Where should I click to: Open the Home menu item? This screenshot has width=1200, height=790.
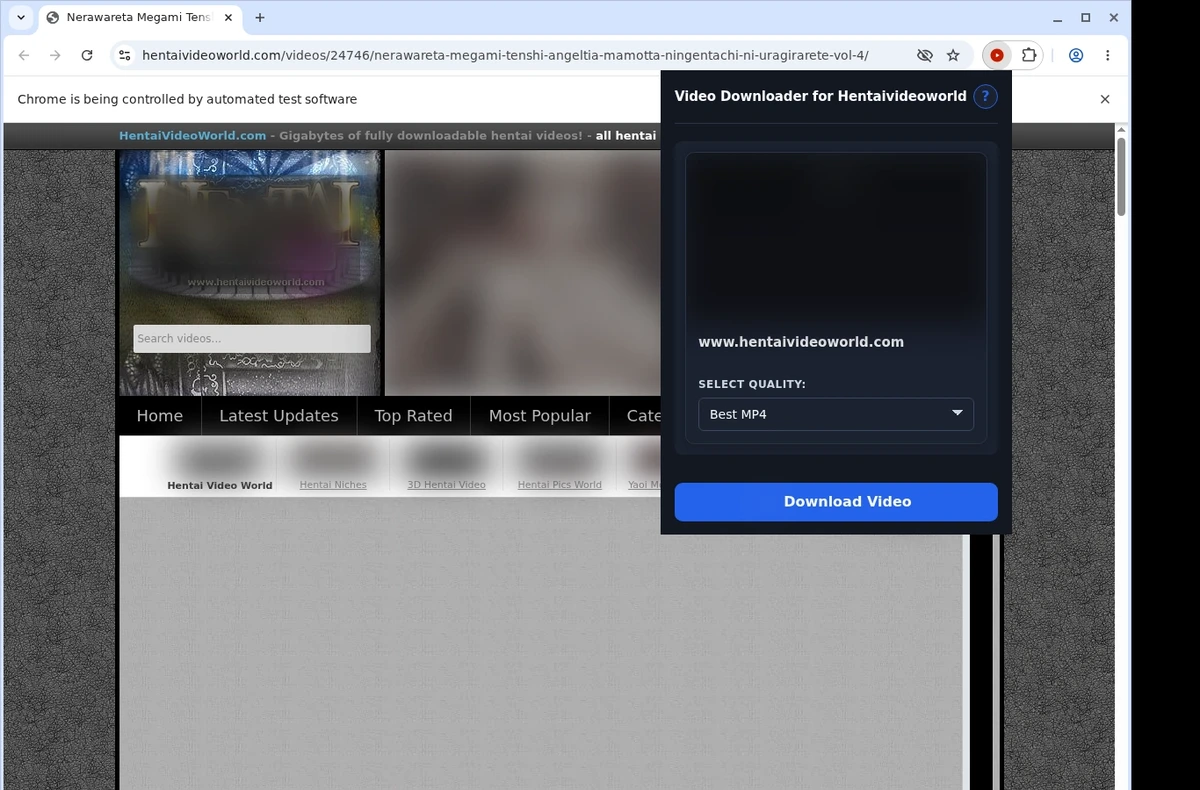point(160,416)
